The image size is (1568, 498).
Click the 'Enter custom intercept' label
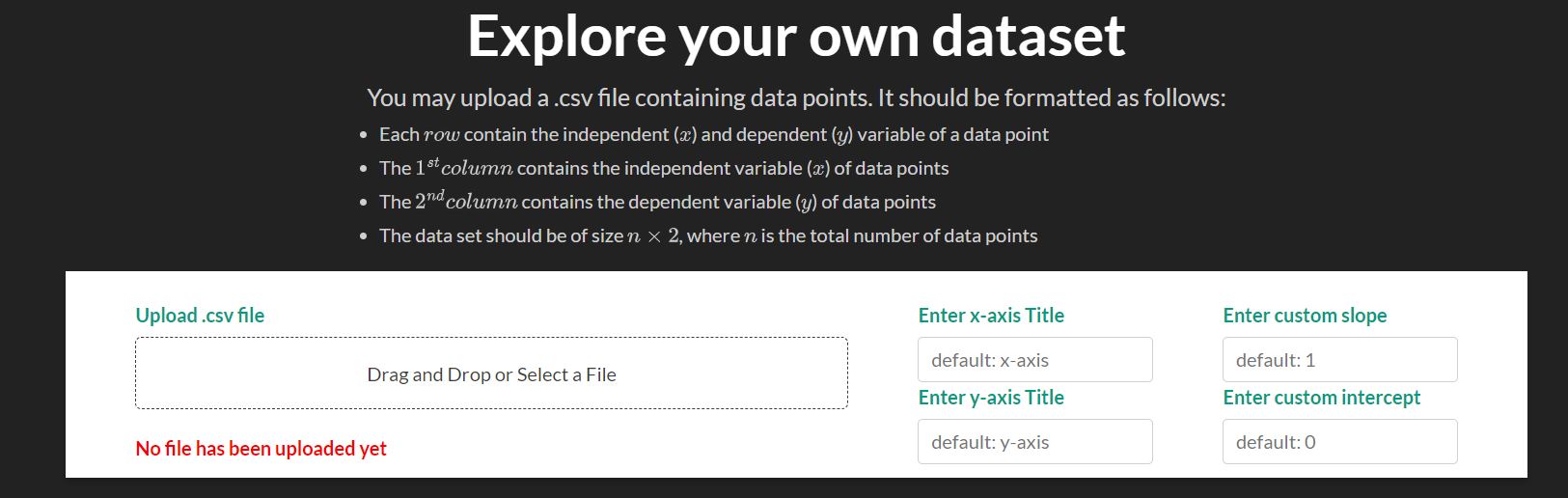pyautogui.click(x=1321, y=398)
